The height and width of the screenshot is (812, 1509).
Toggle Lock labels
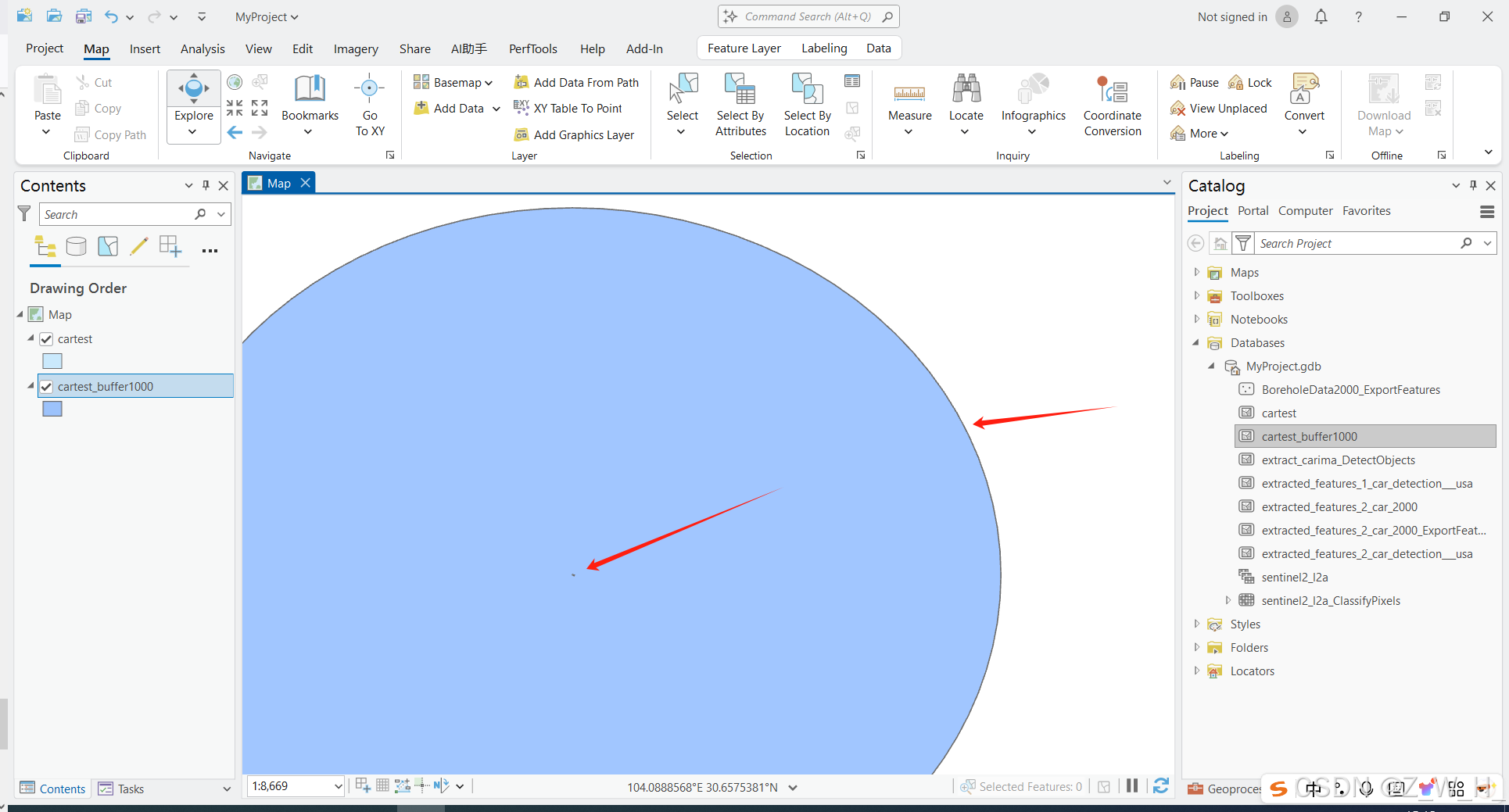[x=1249, y=82]
